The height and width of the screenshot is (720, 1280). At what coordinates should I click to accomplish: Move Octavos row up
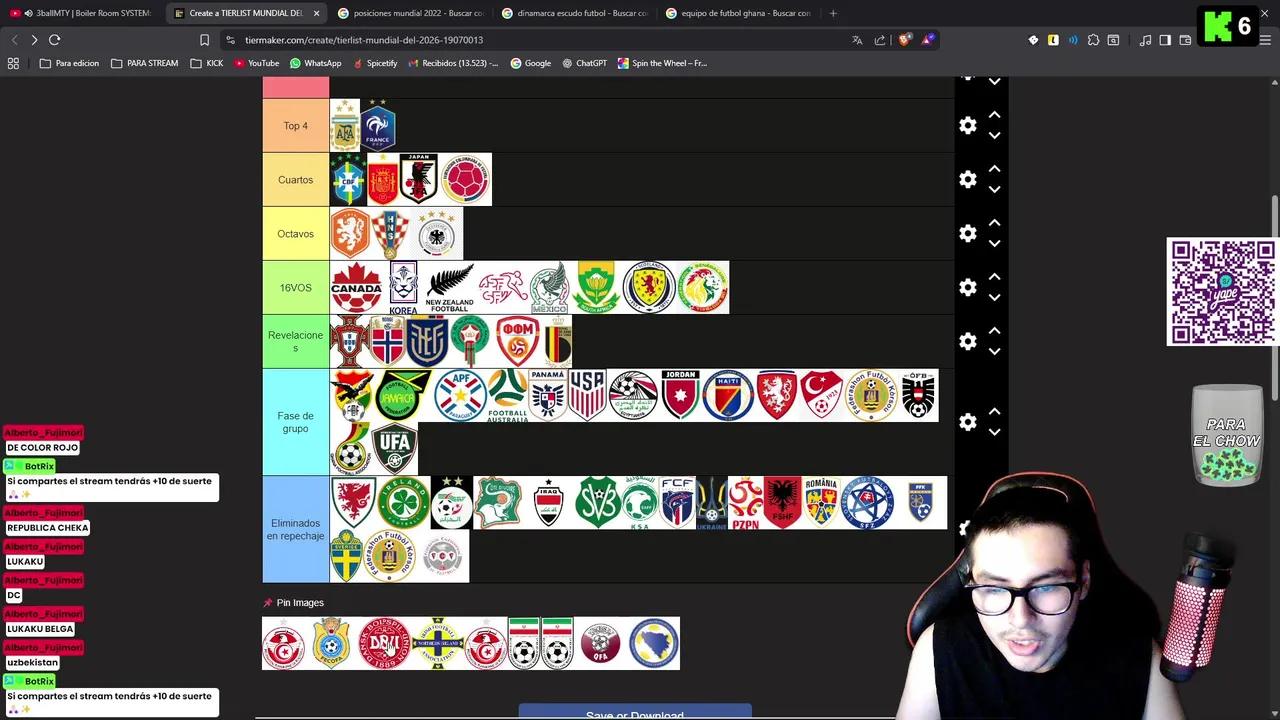[994, 223]
